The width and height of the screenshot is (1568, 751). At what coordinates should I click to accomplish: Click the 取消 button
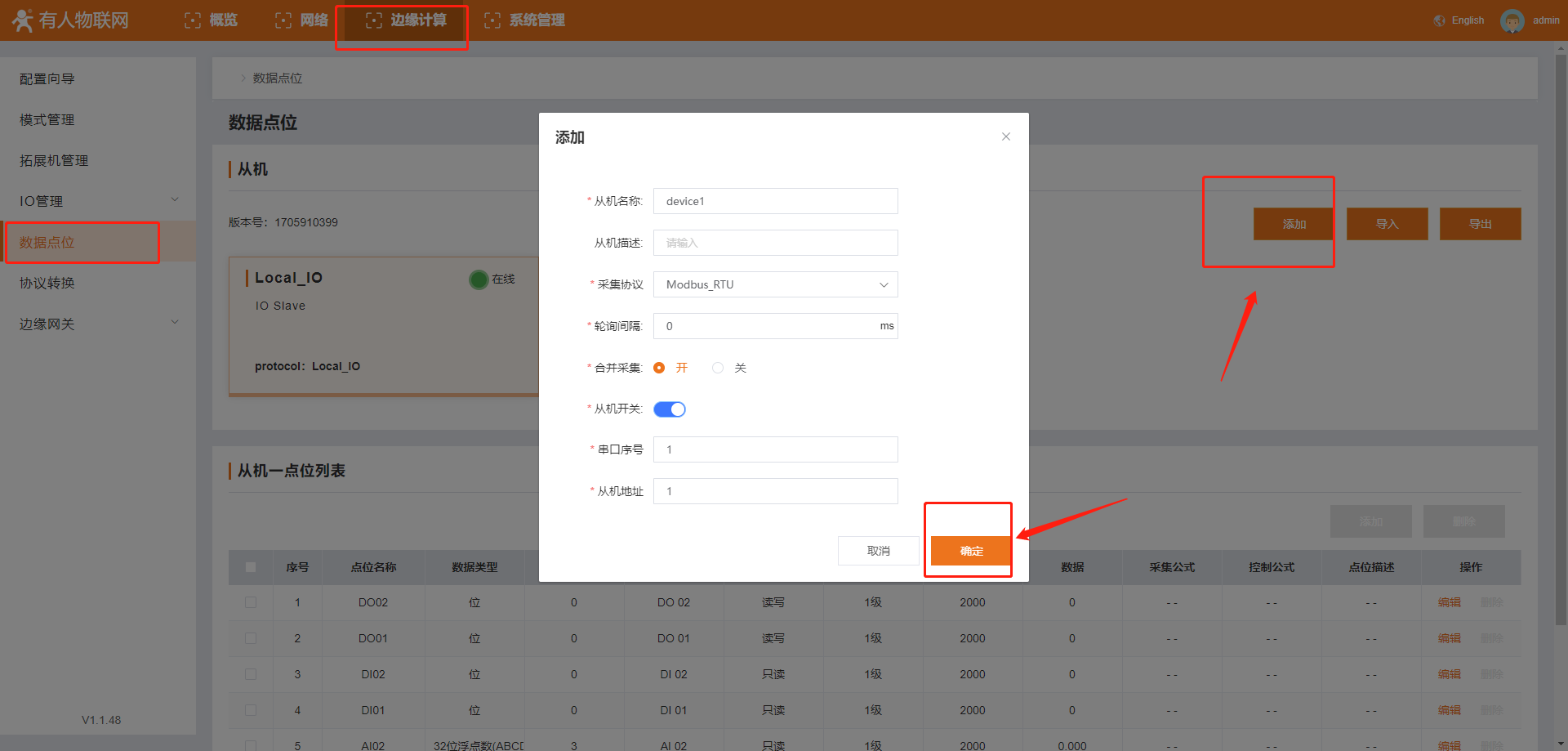pos(878,551)
